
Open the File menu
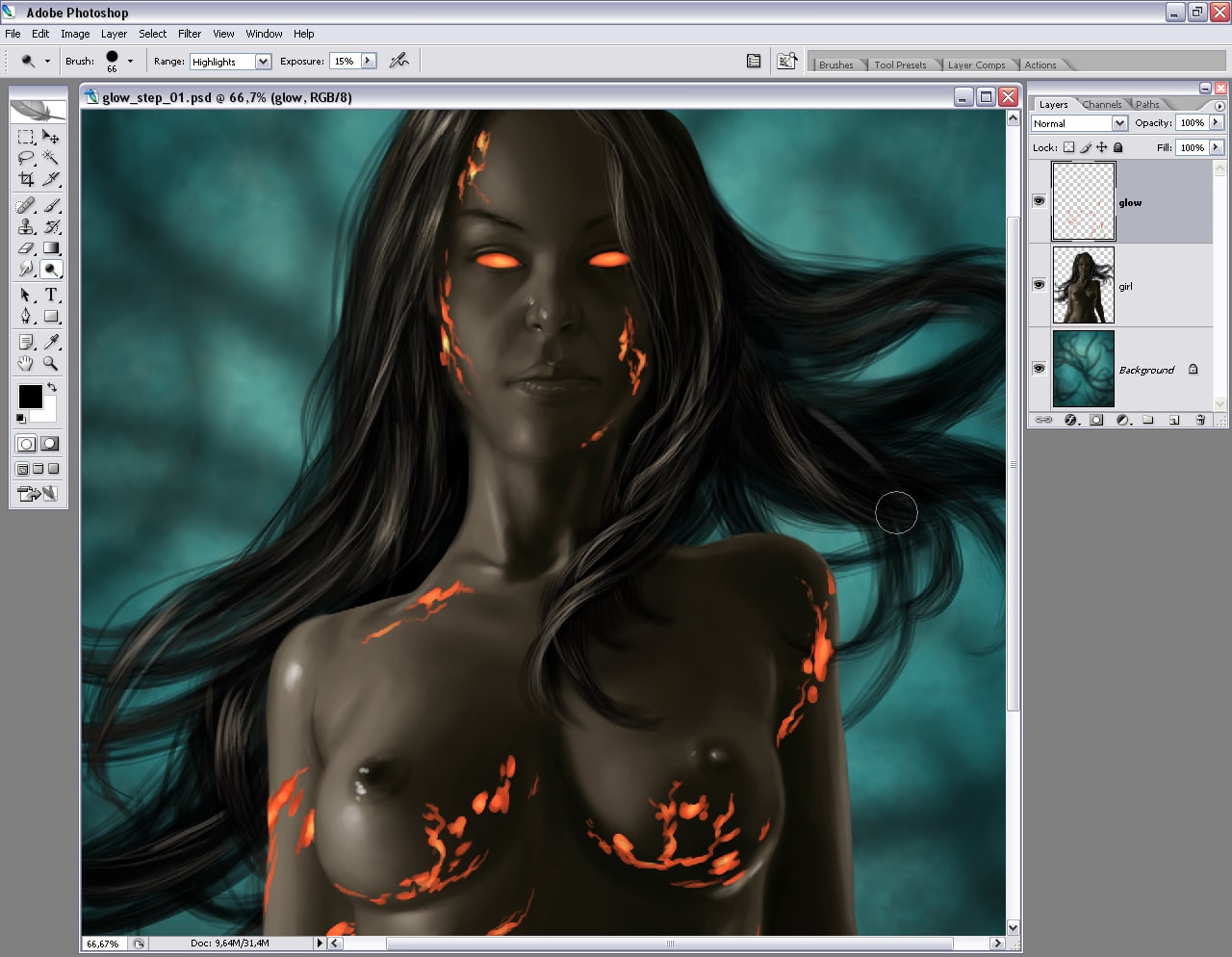tap(13, 34)
